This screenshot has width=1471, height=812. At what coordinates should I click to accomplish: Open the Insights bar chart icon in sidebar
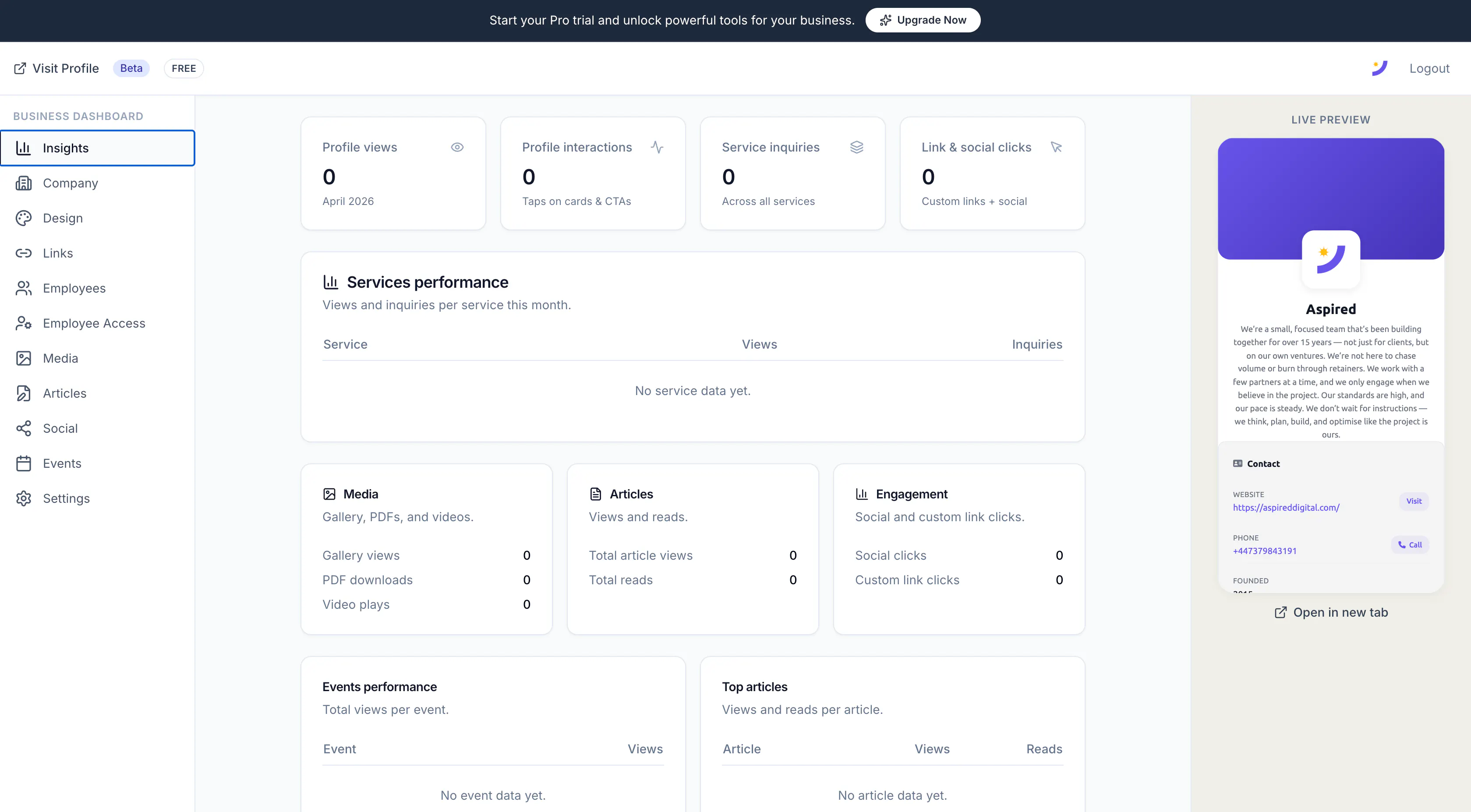23,148
